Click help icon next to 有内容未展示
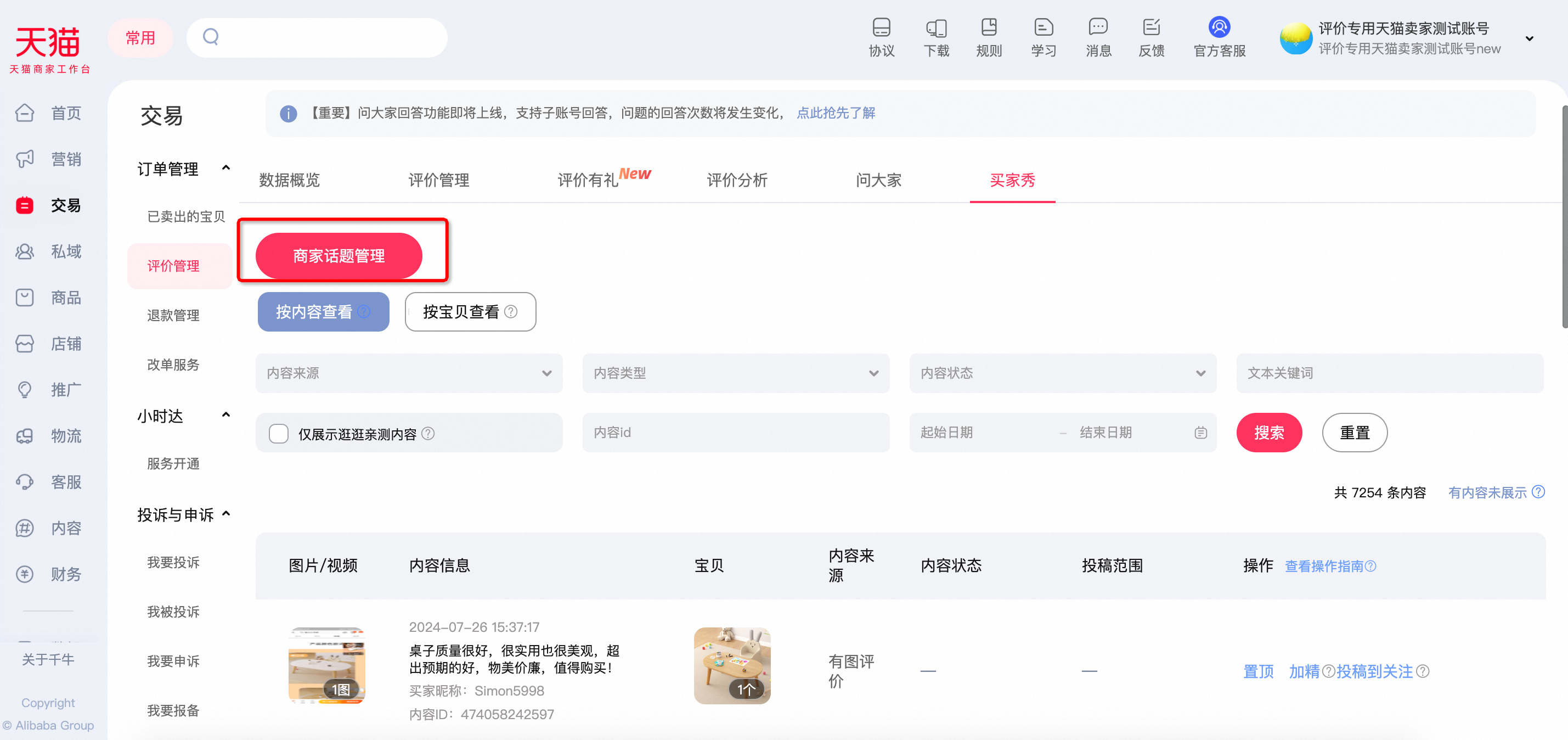This screenshot has height=740, width=1568. click(1538, 491)
